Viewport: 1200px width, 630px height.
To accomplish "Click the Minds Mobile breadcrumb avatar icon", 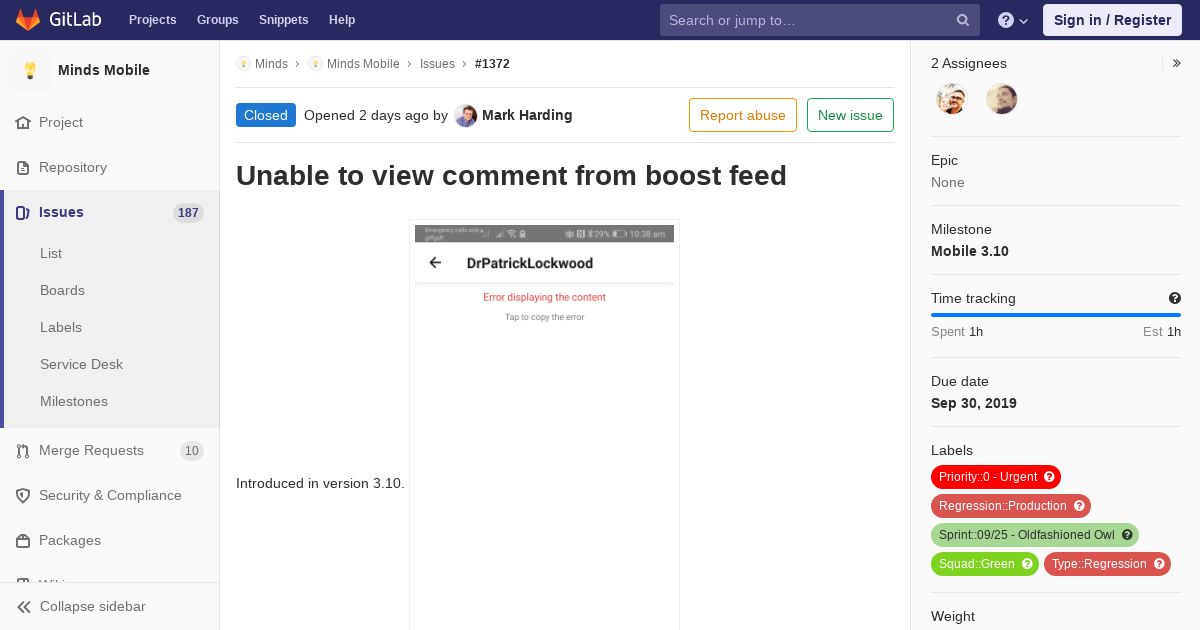I will pos(315,63).
